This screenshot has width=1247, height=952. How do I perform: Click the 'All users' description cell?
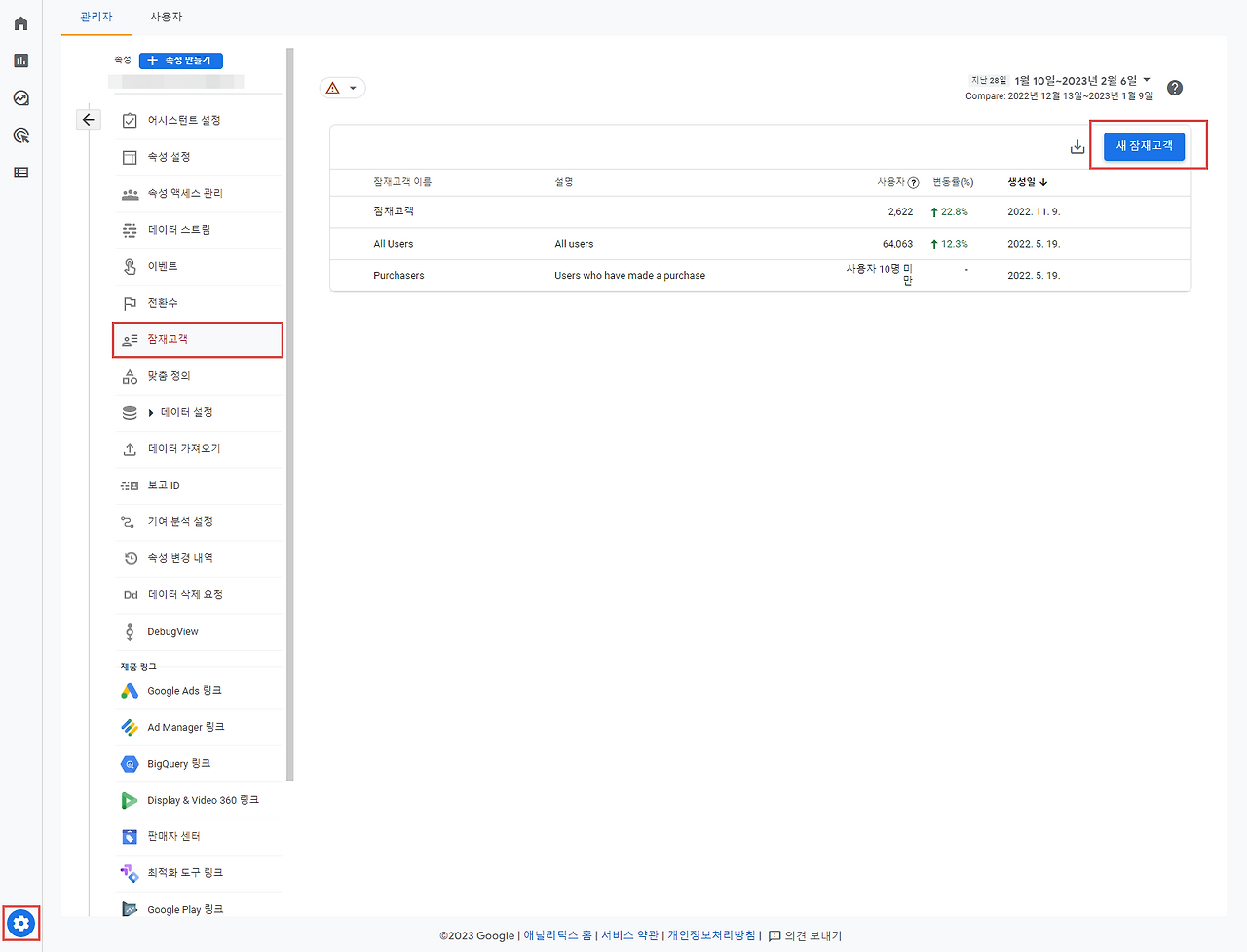(x=574, y=244)
